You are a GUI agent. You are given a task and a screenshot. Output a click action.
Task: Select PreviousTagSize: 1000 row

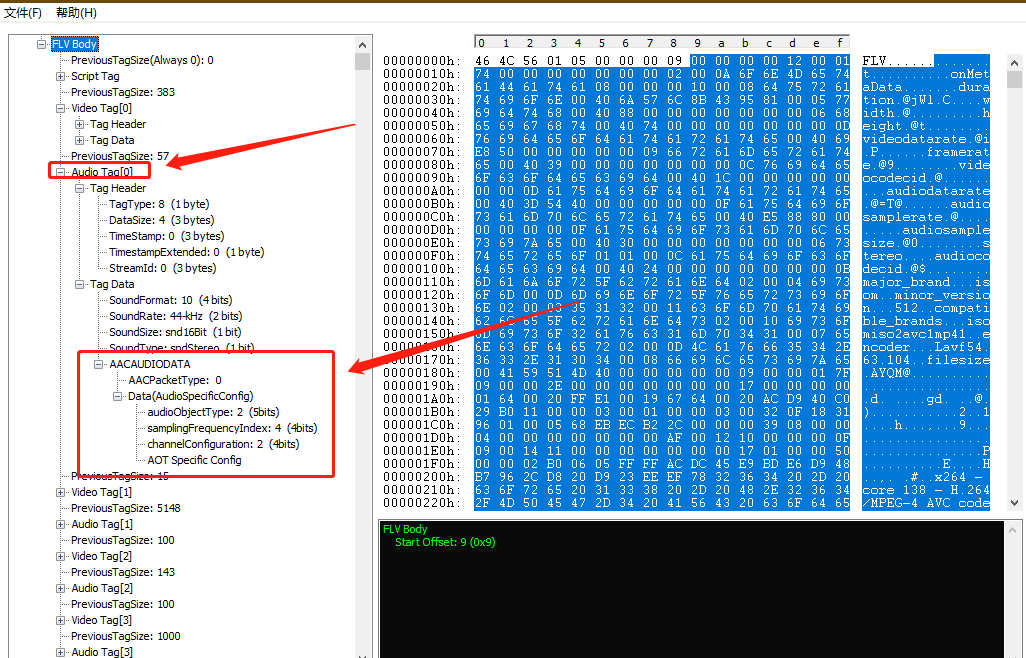(x=126, y=636)
